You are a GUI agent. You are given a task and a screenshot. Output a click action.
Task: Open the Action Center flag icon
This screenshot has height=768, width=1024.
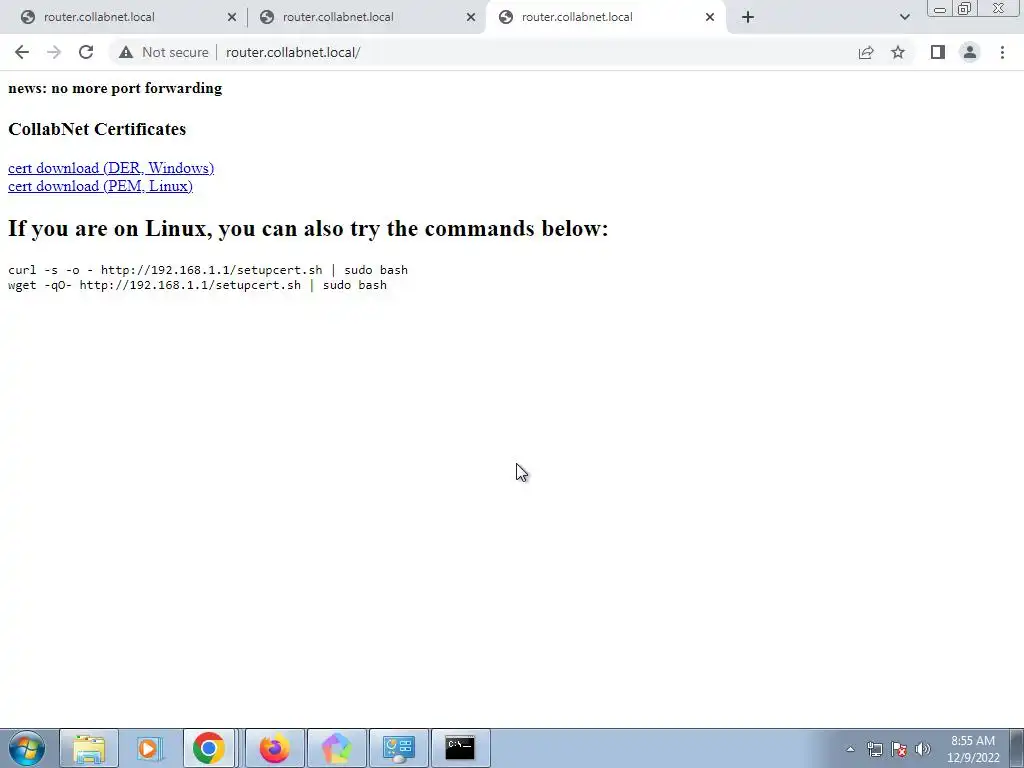[x=899, y=749]
